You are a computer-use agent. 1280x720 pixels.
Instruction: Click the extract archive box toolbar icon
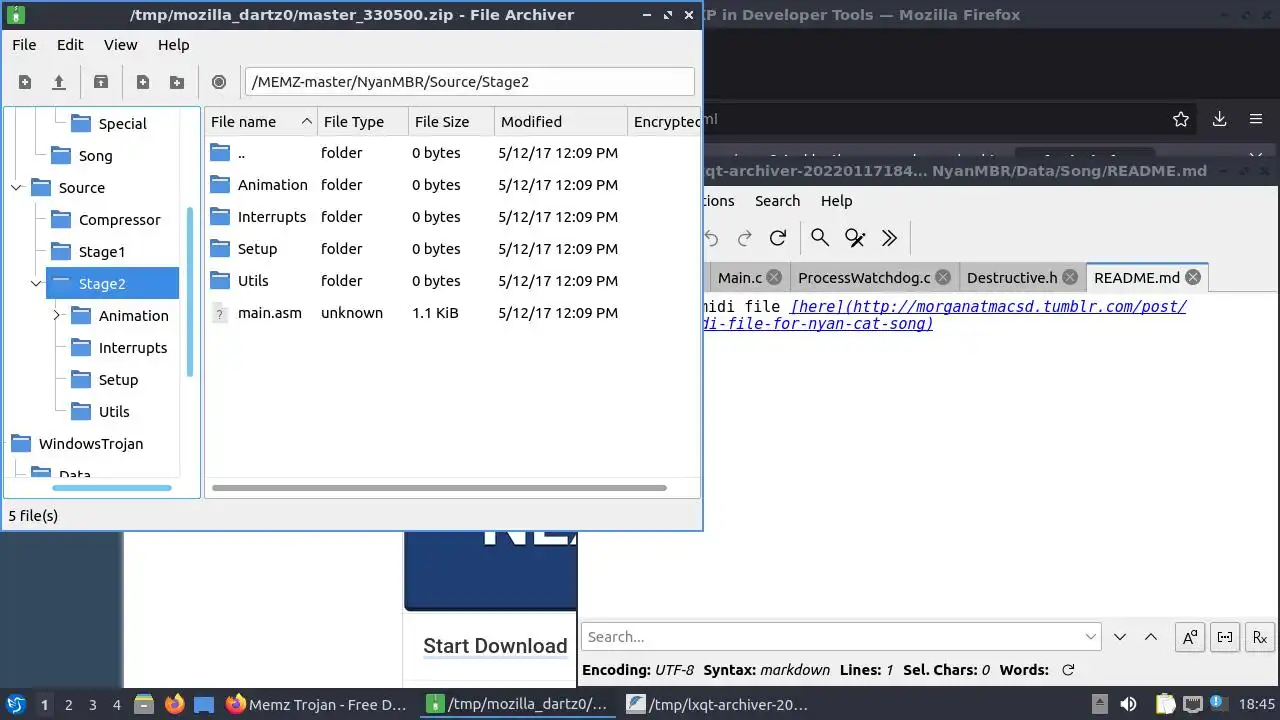pos(101,82)
